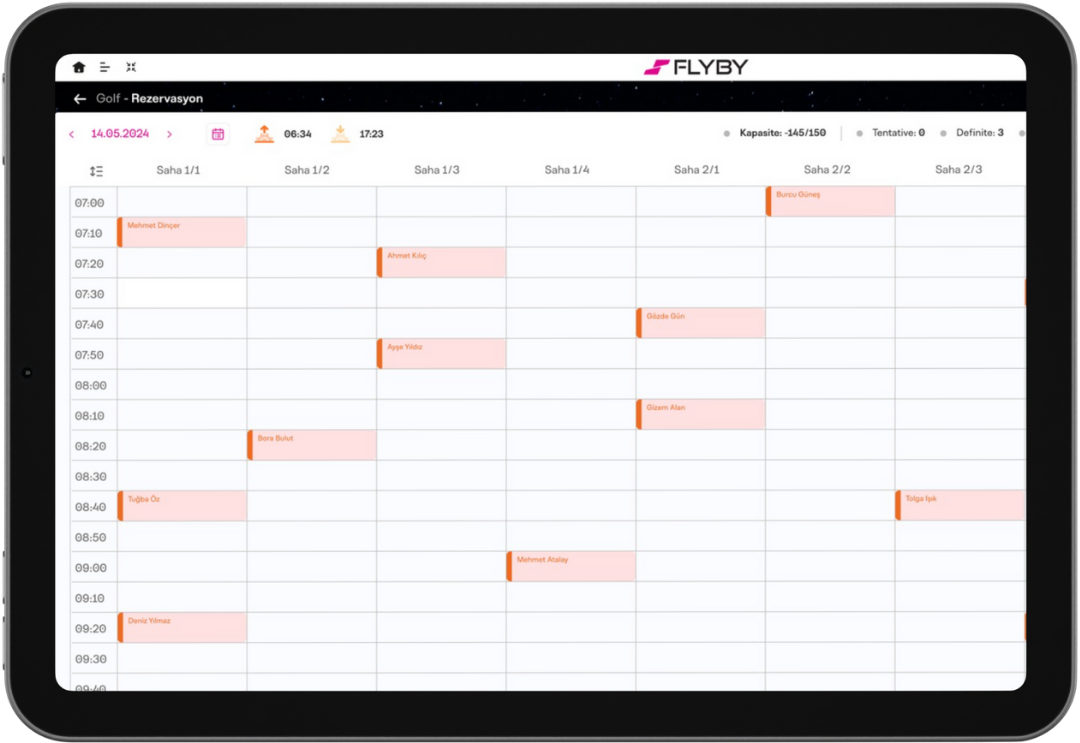The width and height of the screenshot is (1080, 743).
Task: Click the sunset icon next to 17:23
Action: tap(340, 134)
